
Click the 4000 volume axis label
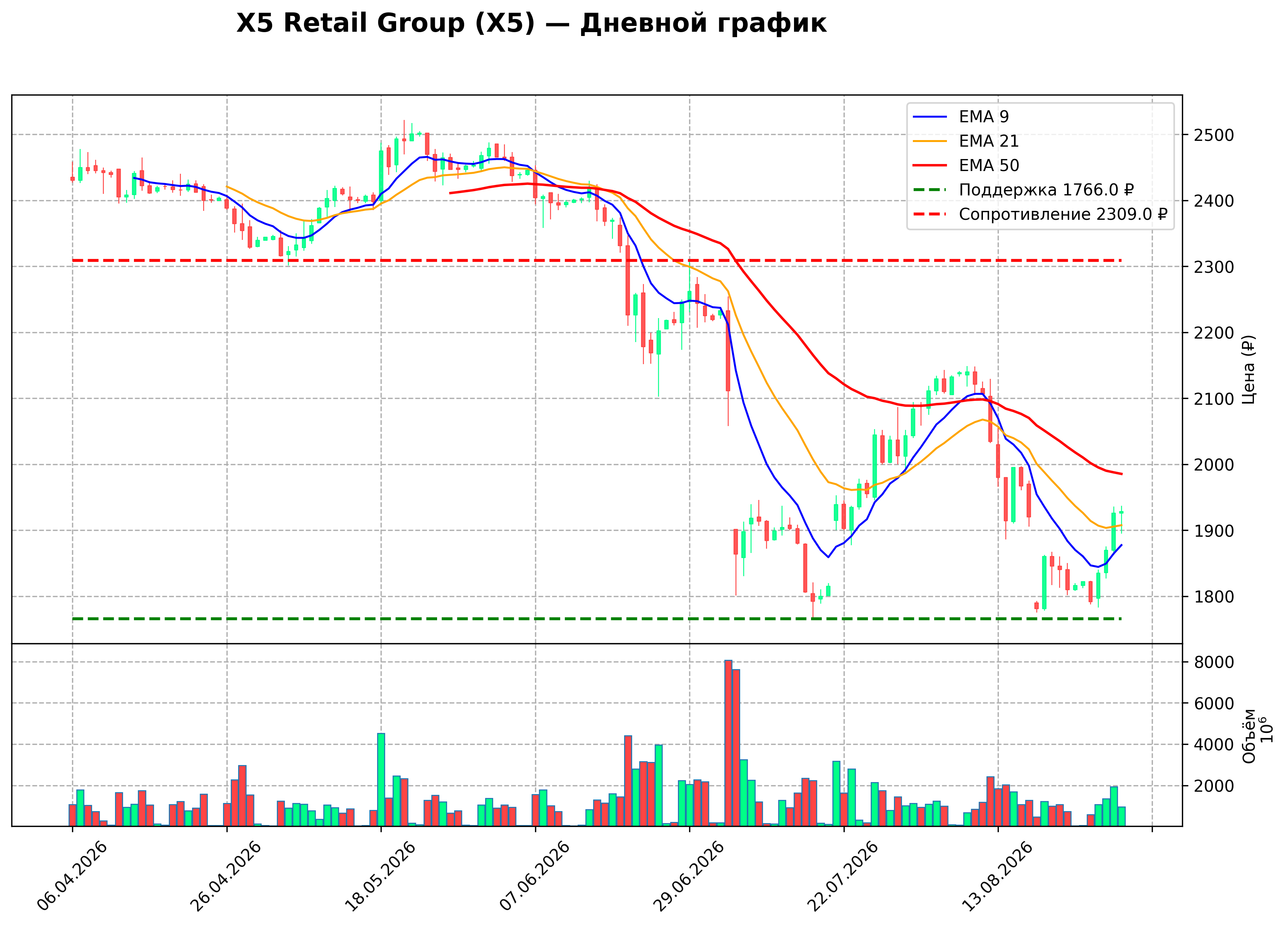click(x=1213, y=745)
